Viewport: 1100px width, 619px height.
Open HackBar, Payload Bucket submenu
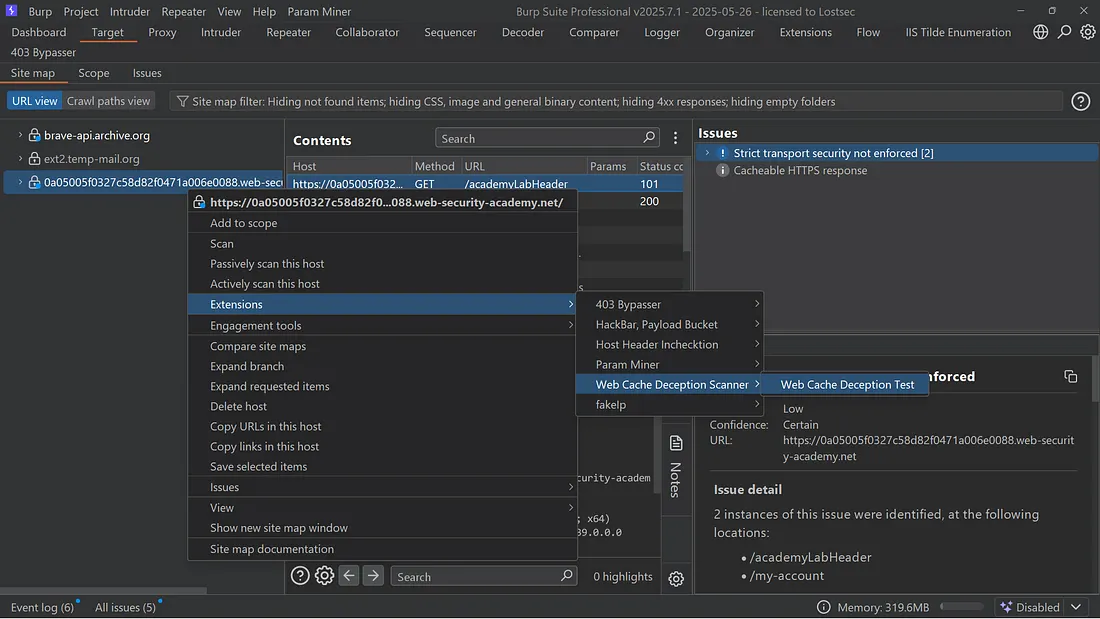pyautogui.click(x=670, y=324)
